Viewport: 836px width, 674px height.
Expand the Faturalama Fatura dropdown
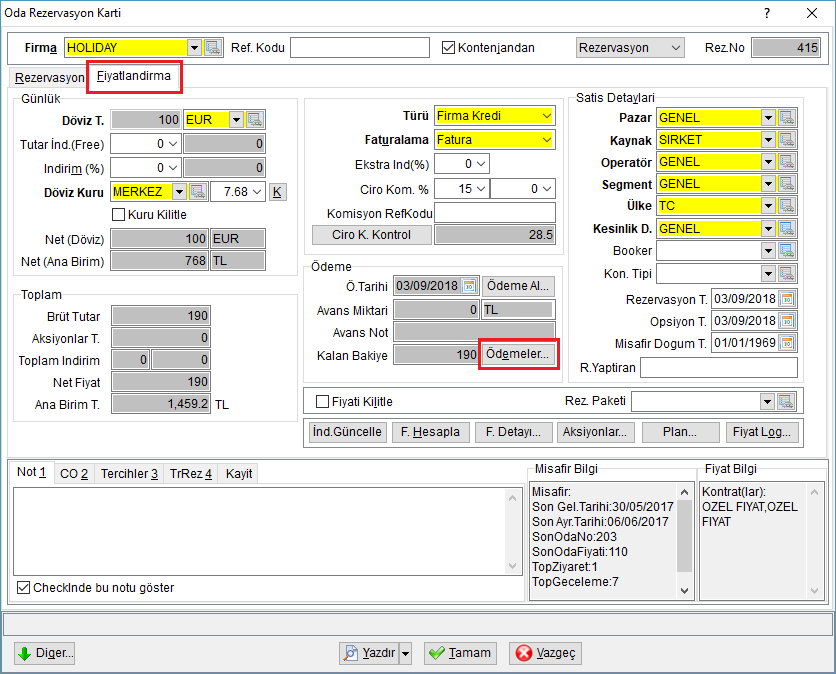coord(547,140)
